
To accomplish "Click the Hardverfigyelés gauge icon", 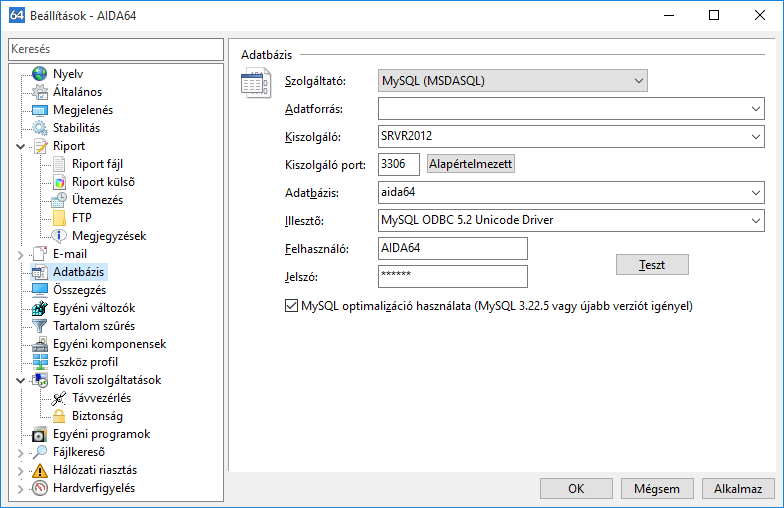I will tap(40, 488).
